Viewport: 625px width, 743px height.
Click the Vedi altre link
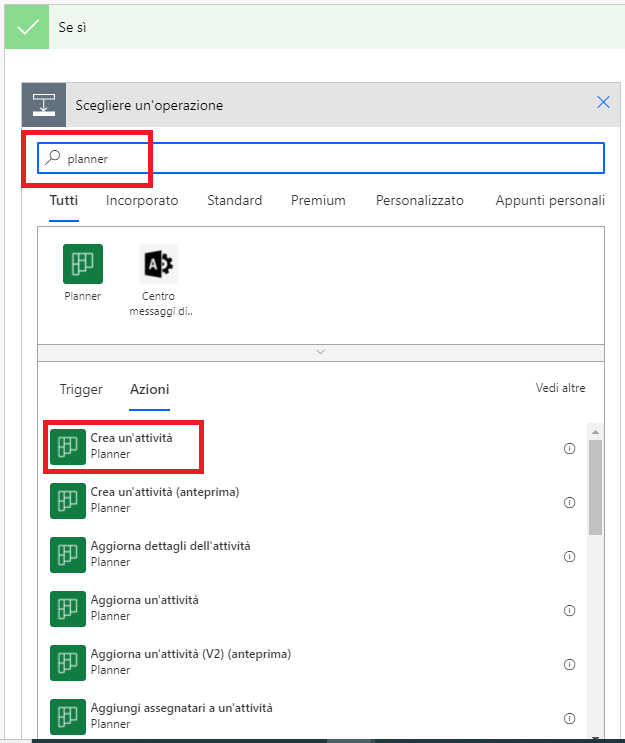[x=561, y=388]
